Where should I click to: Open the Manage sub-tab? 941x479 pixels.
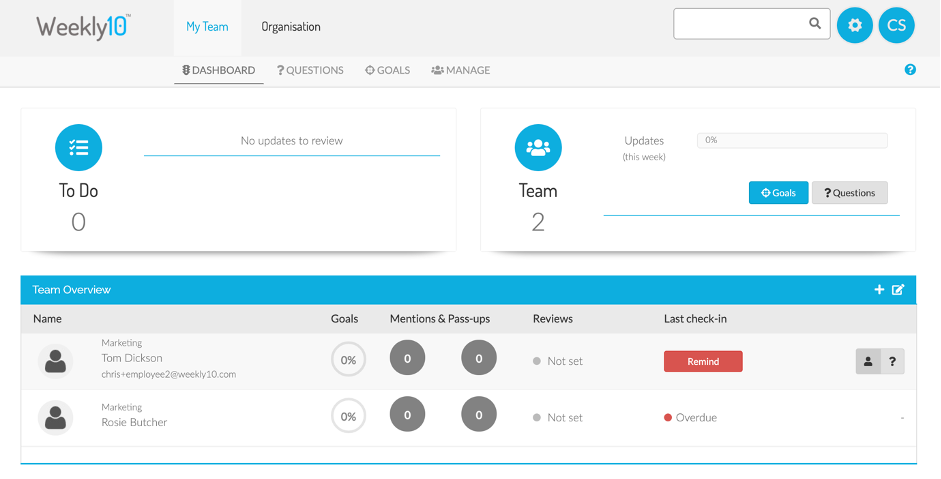click(x=460, y=71)
